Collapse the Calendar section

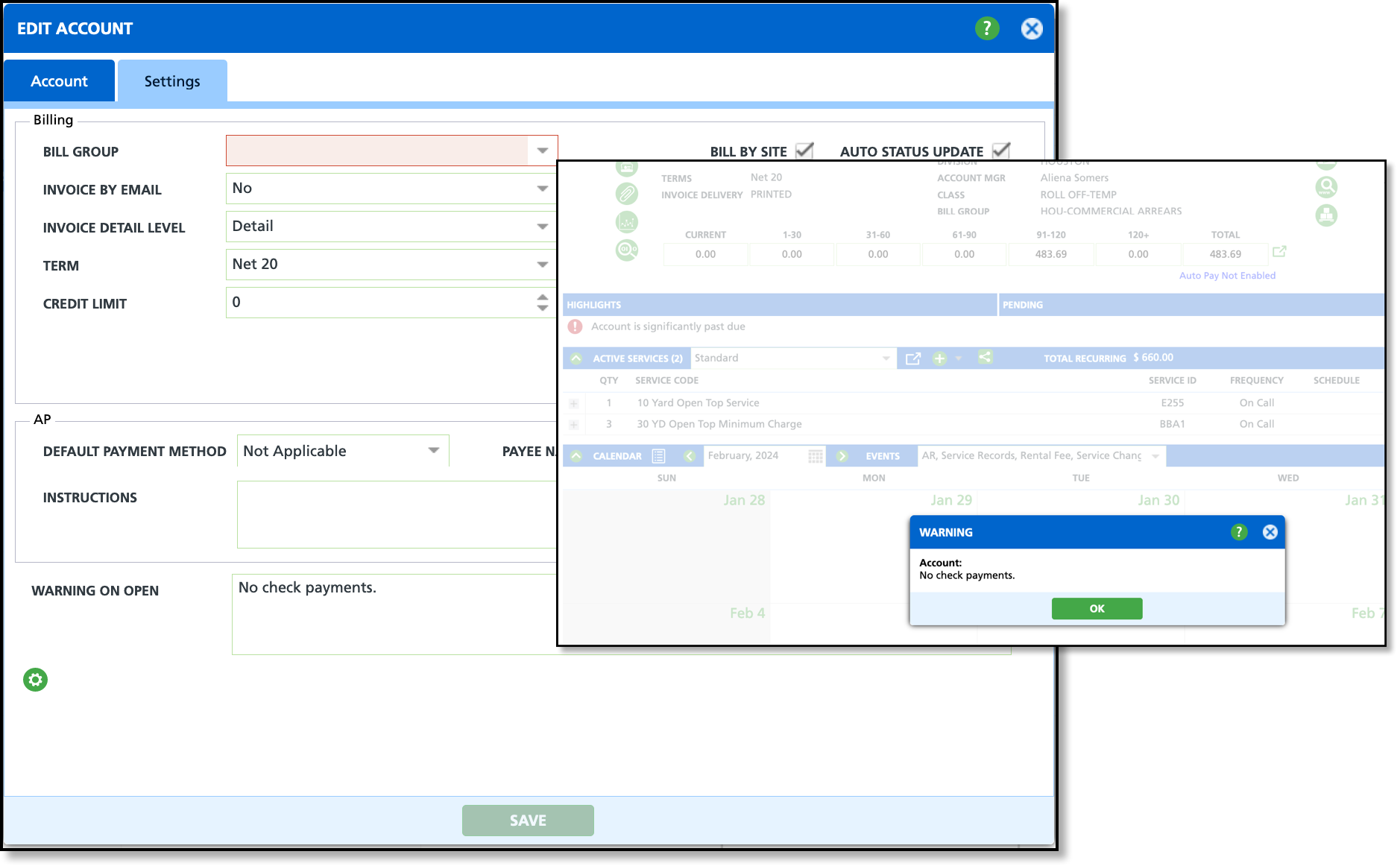coord(576,455)
